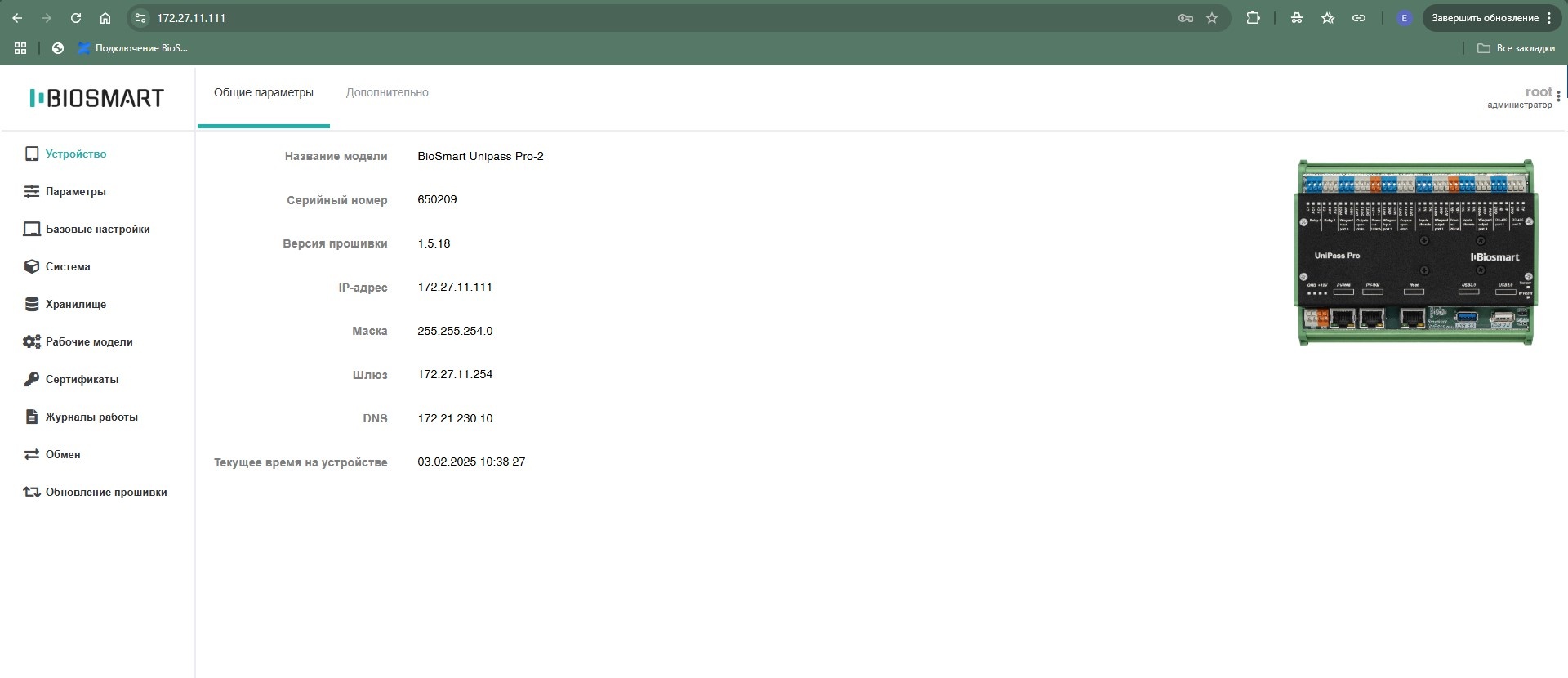Viewport: 1568px width, 678px height.
Task: Click the Базовые настройки monitor icon
Action: pyautogui.click(x=32, y=229)
